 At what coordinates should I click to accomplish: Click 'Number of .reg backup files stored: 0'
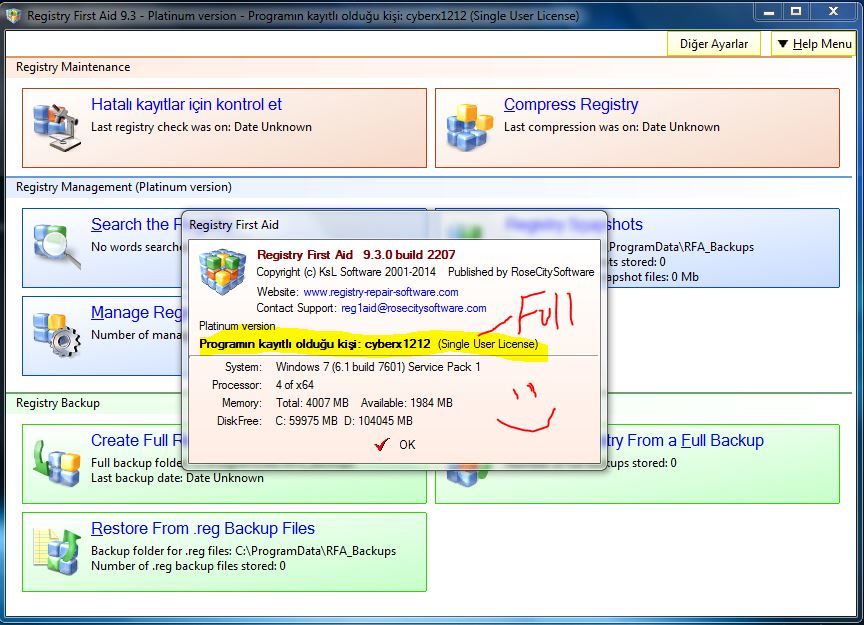click(x=188, y=565)
